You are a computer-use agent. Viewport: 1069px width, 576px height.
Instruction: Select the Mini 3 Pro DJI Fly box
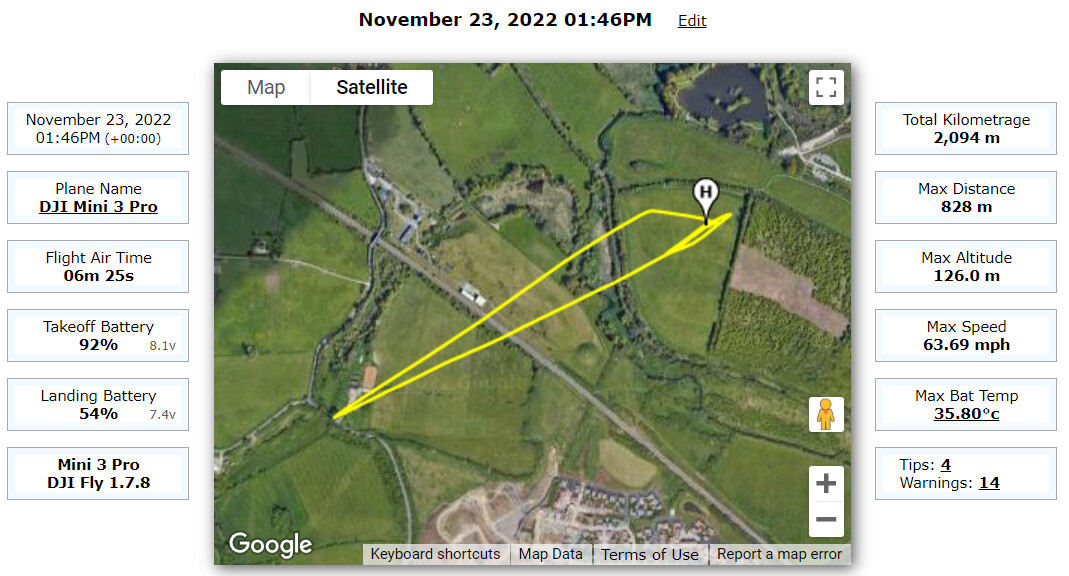98,474
